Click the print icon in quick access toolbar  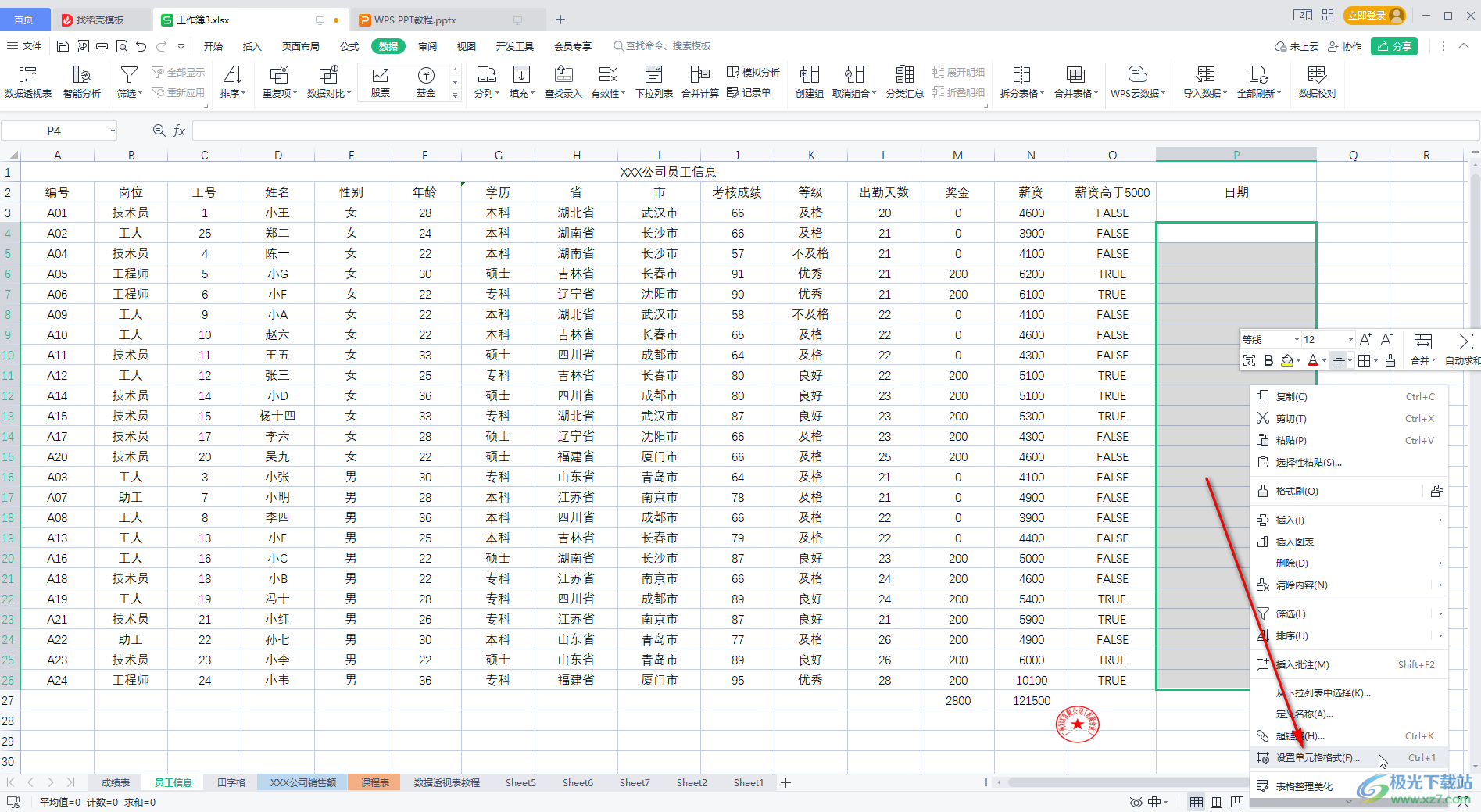102,46
